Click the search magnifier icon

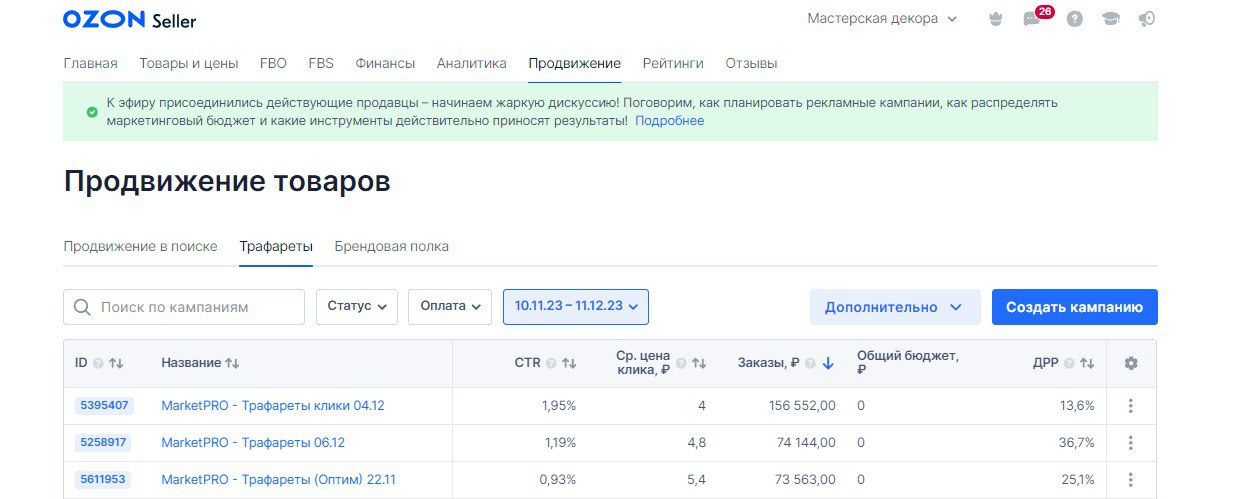82,307
